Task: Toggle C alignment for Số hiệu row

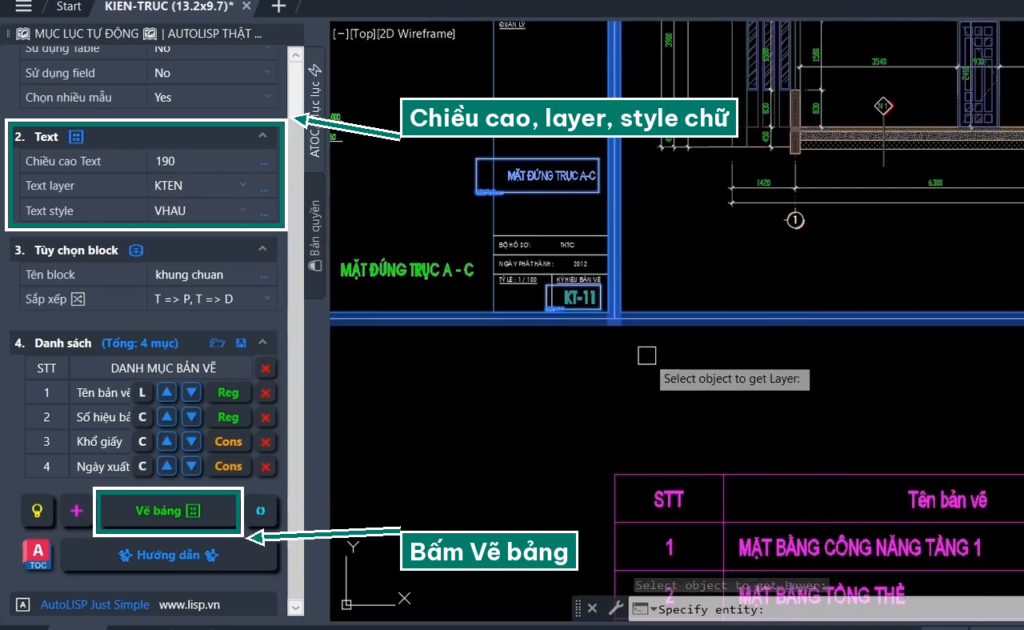Action: [142, 417]
